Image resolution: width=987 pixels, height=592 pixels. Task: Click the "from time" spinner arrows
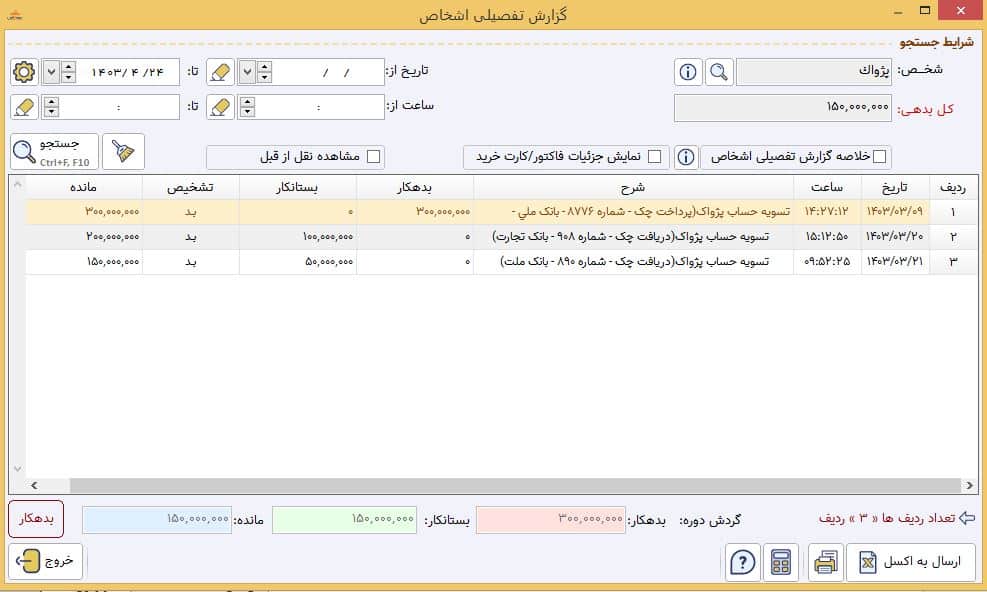point(247,107)
